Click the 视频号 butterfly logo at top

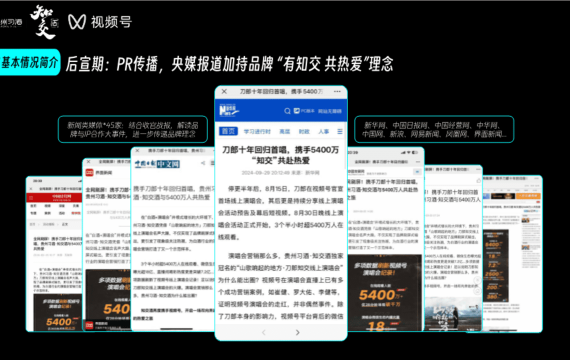pyautogui.click(x=77, y=22)
